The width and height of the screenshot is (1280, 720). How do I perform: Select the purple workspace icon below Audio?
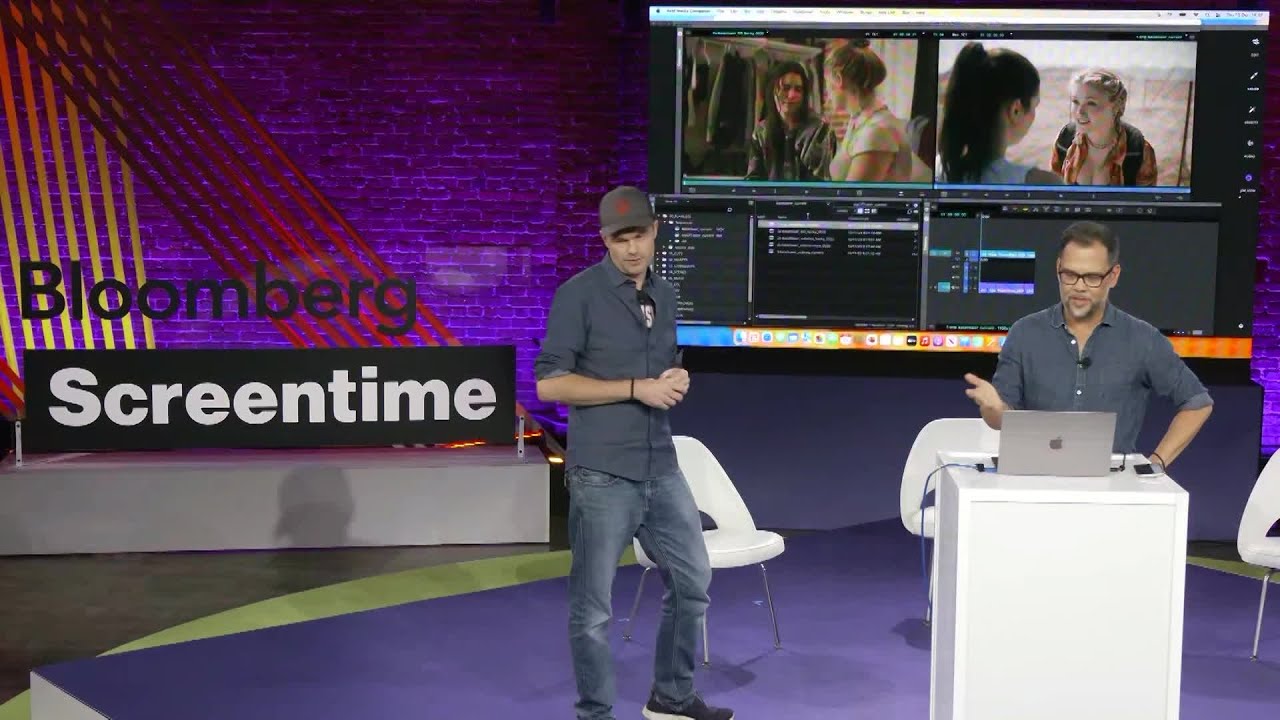click(x=1250, y=179)
